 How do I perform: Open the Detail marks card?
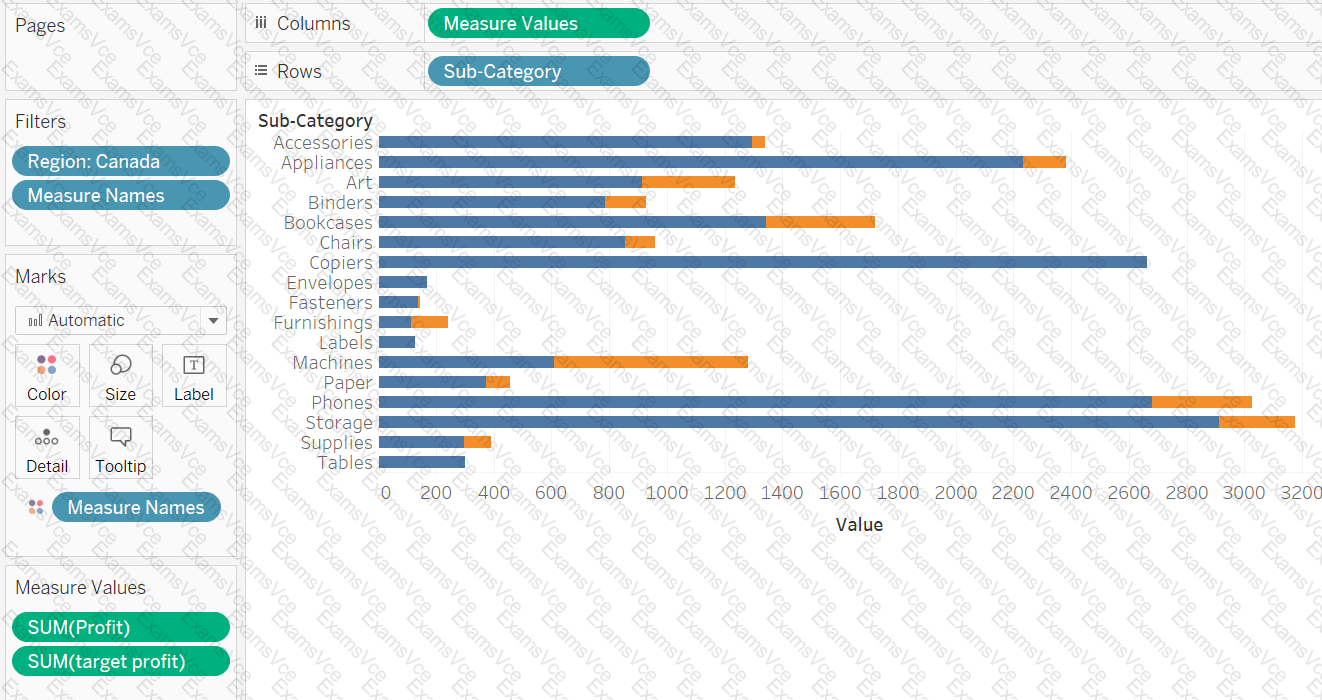47,448
